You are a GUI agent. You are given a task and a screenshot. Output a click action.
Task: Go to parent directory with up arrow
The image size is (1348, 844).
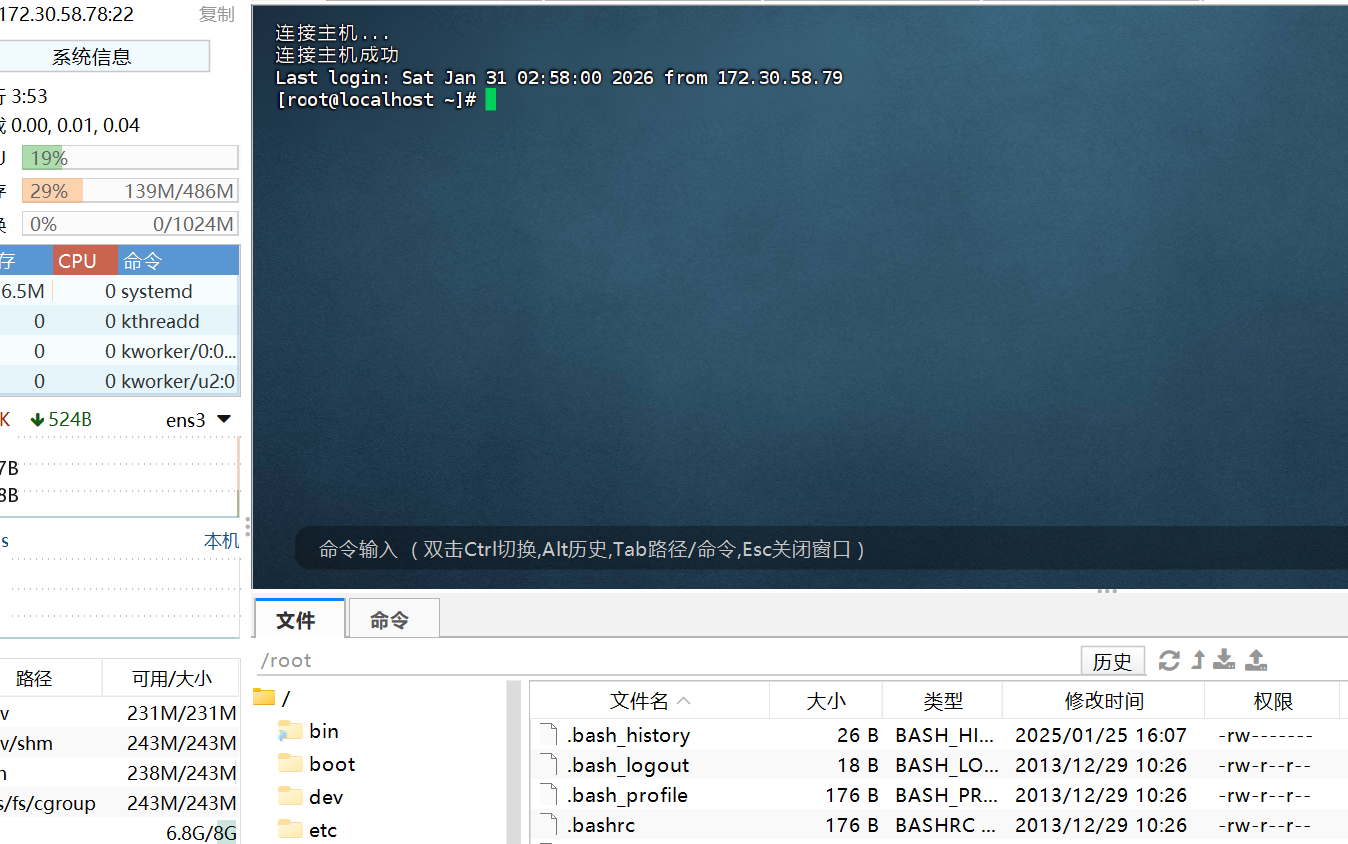1198,660
